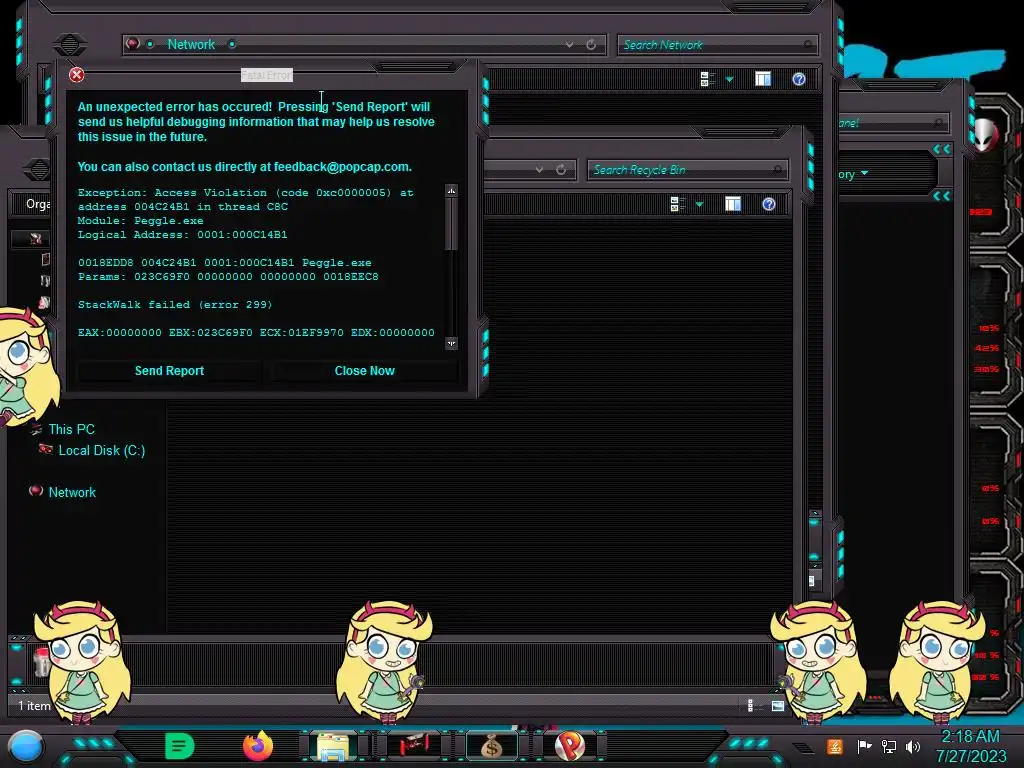Viewport: 1024px width, 768px height.
Task: Open the red ship taskbar app
Action: point(413,745)
